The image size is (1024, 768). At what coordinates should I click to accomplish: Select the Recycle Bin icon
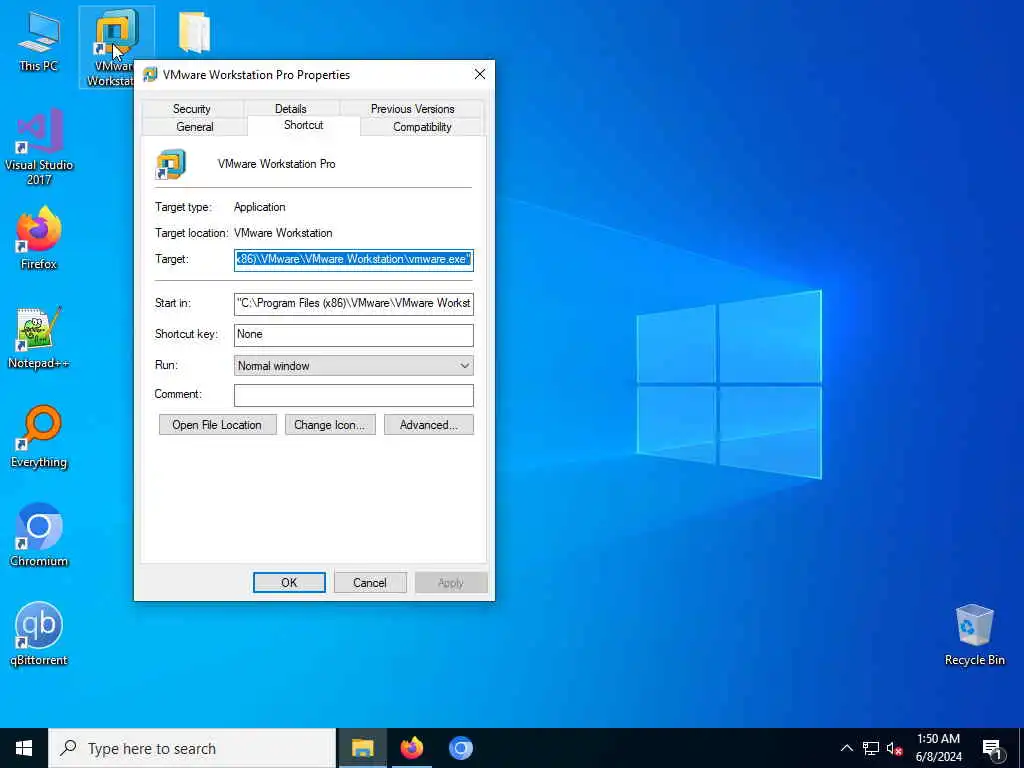(974, 635)
